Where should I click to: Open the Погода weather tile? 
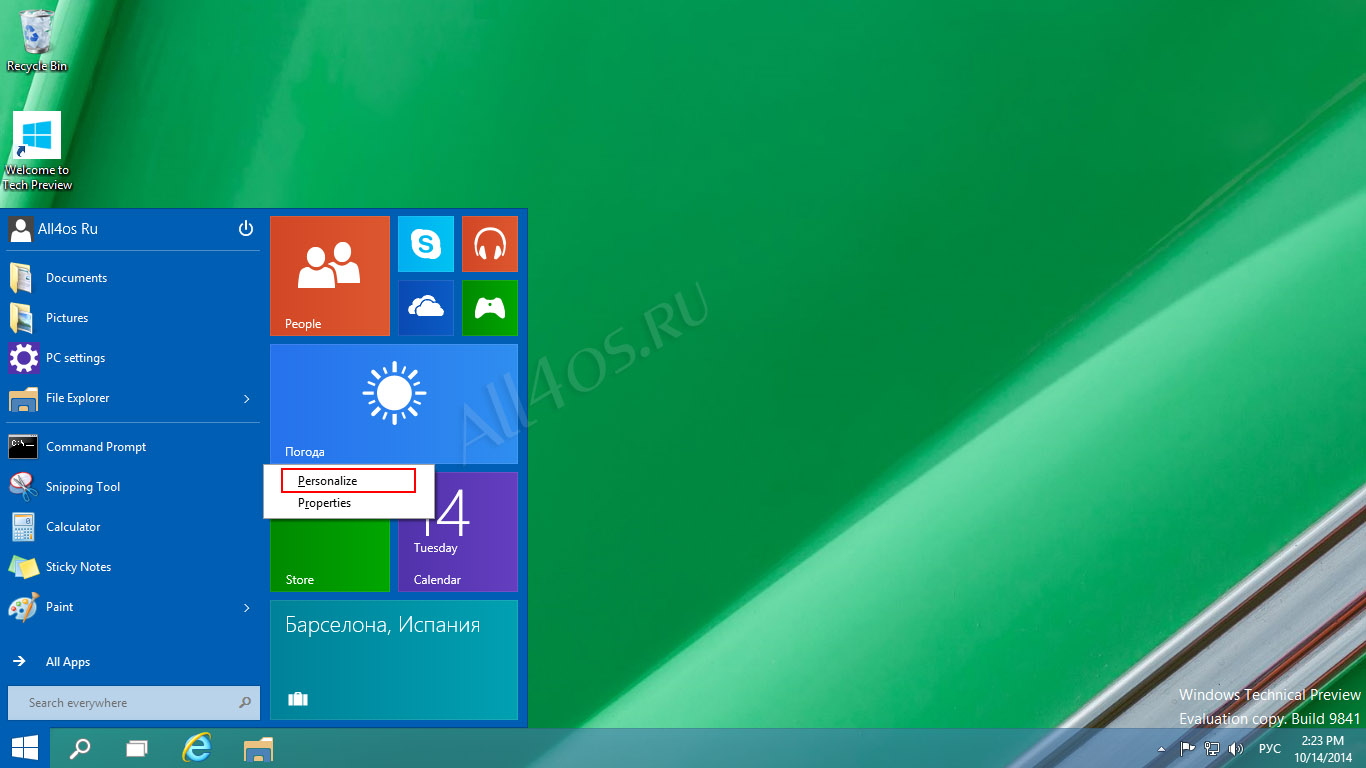[x=394, y=404]
